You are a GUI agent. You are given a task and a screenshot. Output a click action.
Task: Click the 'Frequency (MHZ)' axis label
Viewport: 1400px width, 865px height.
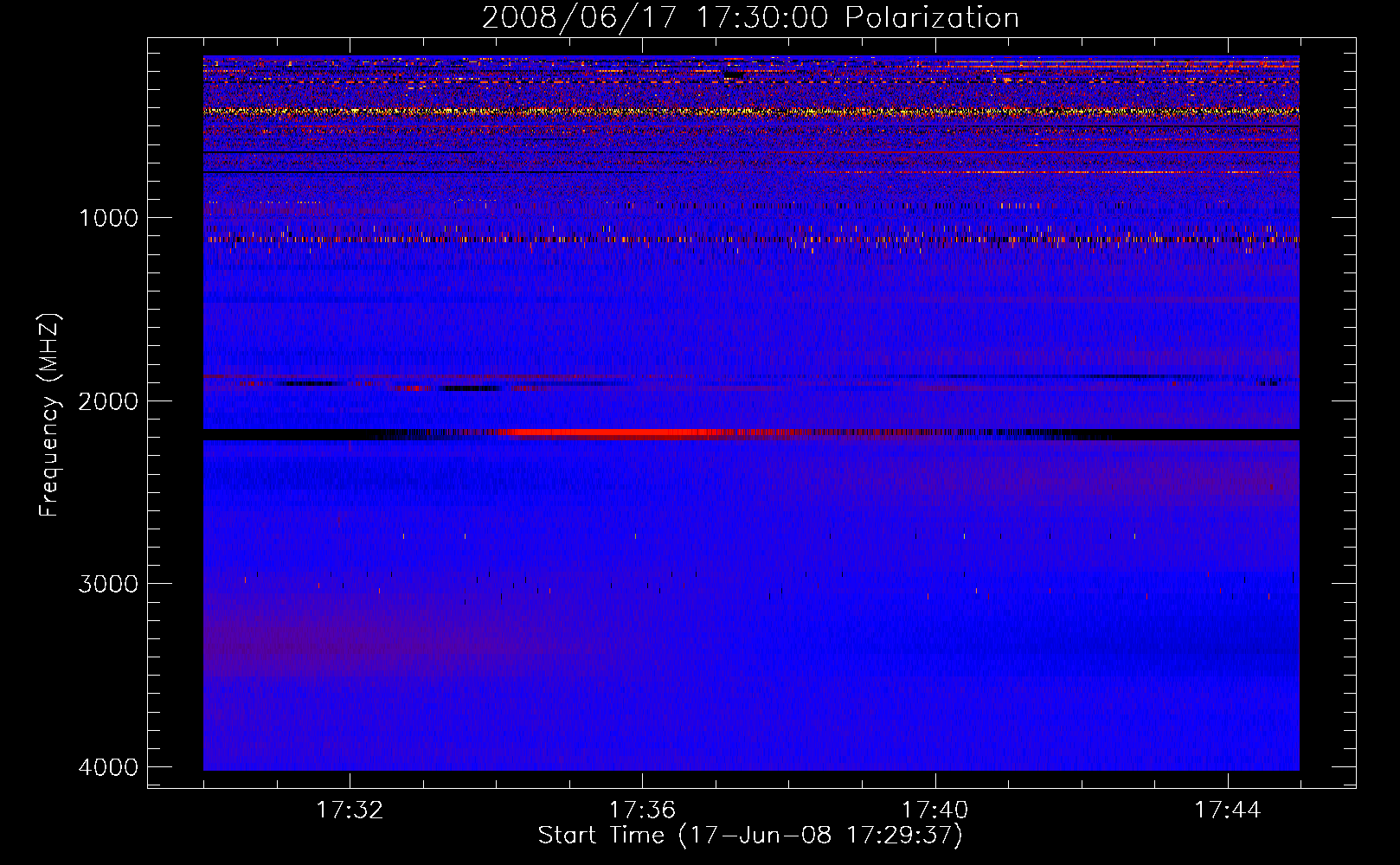(x=49, y=414)
